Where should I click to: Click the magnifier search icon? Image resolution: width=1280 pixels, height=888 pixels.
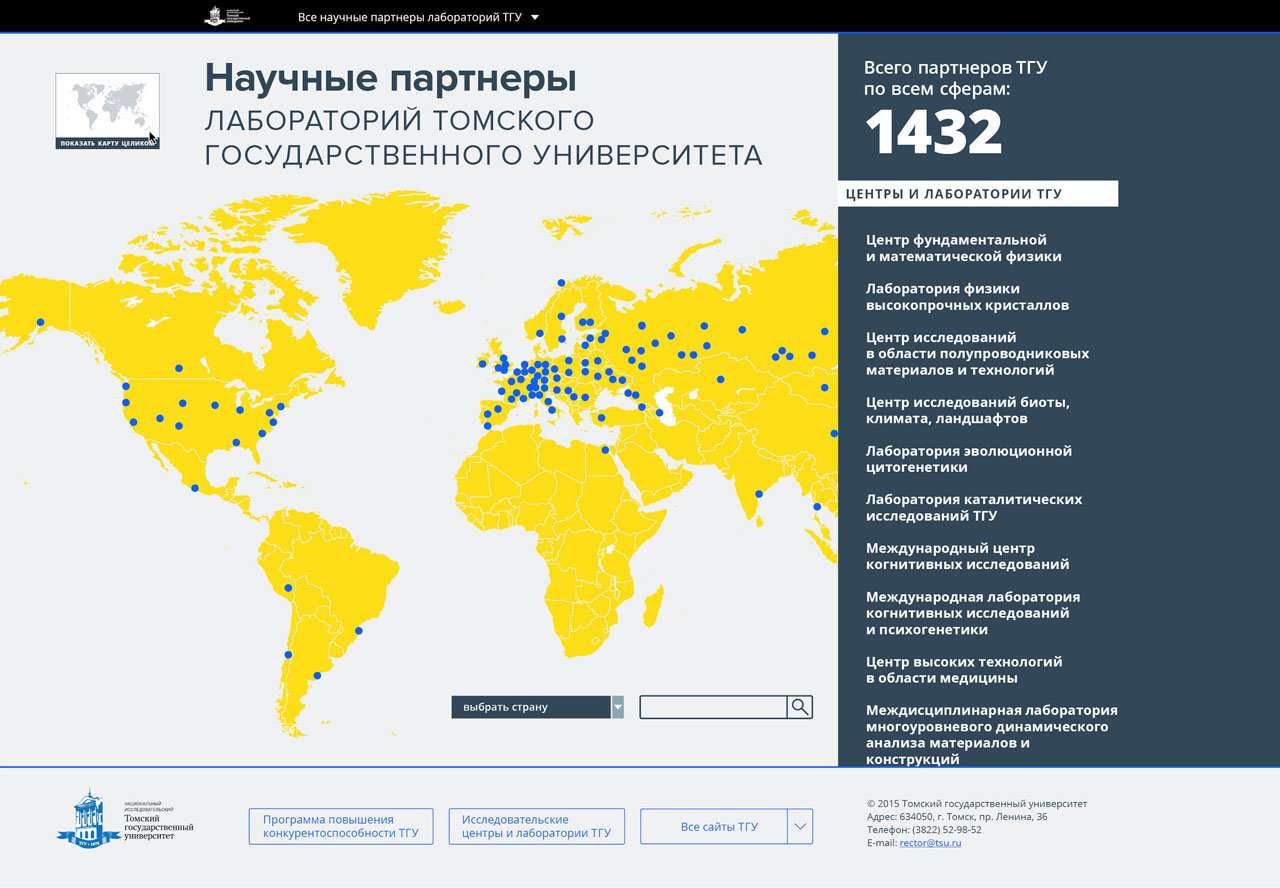point(800,707)
